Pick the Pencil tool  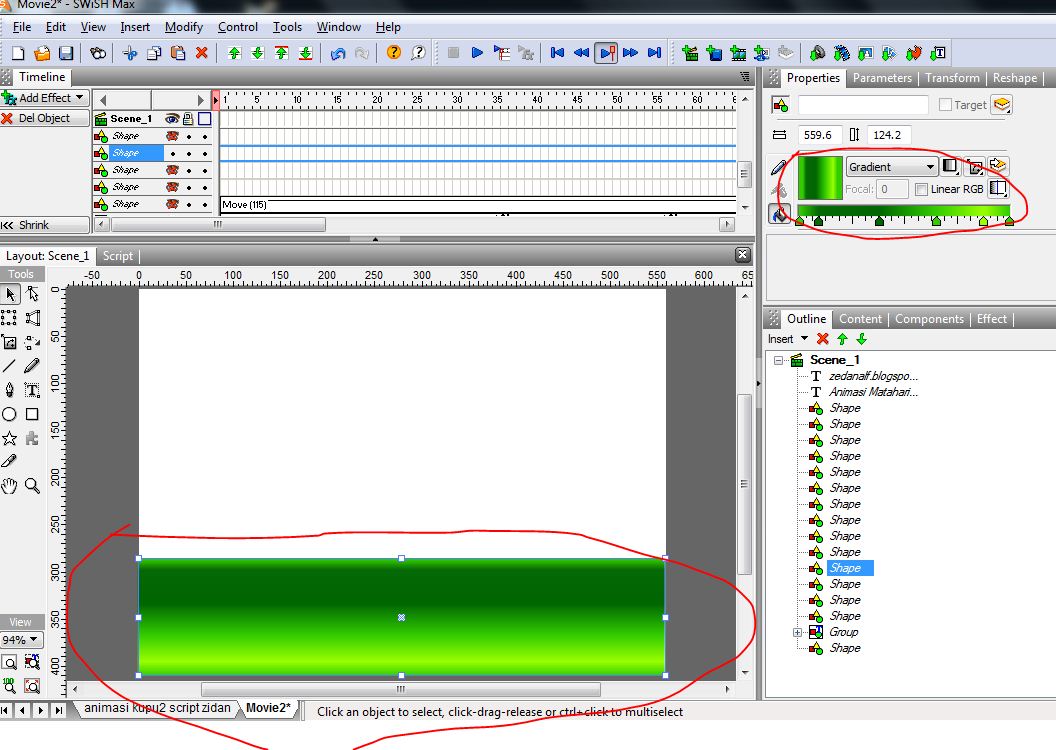pos(31,365)
